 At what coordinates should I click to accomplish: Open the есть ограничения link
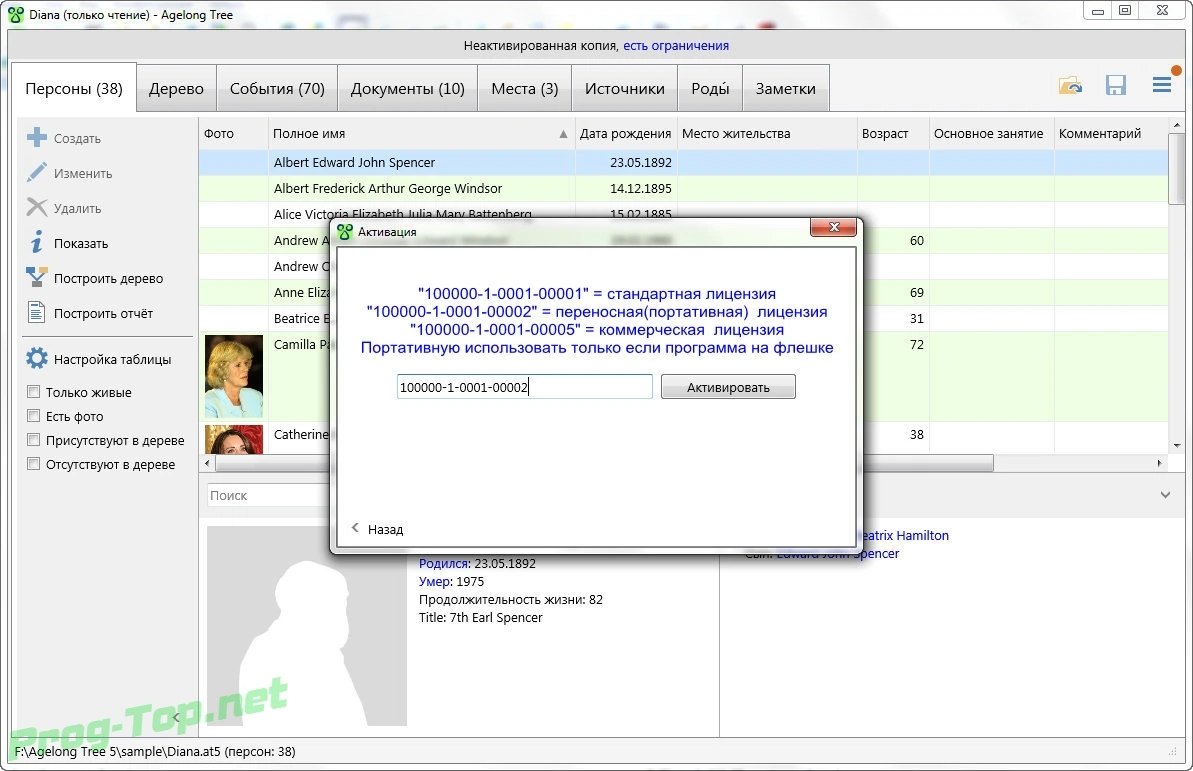[676, 46]
